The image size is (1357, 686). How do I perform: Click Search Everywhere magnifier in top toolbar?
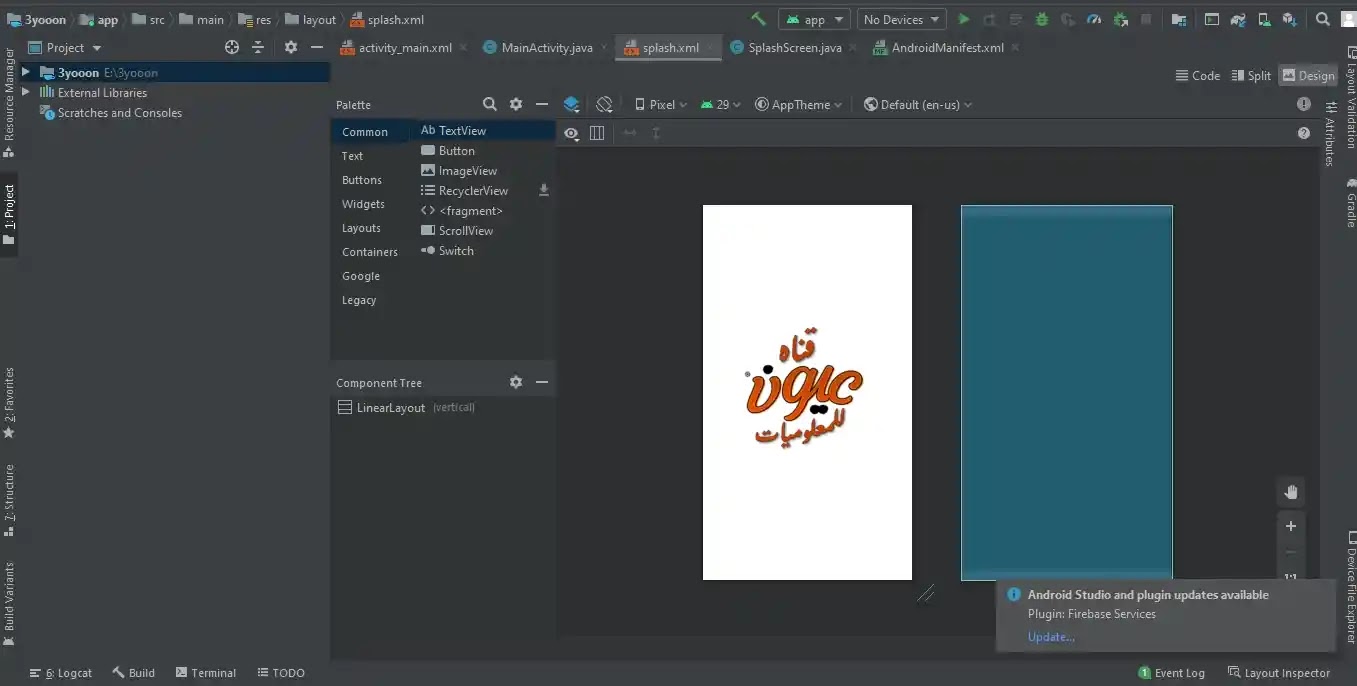[1322, 19]
